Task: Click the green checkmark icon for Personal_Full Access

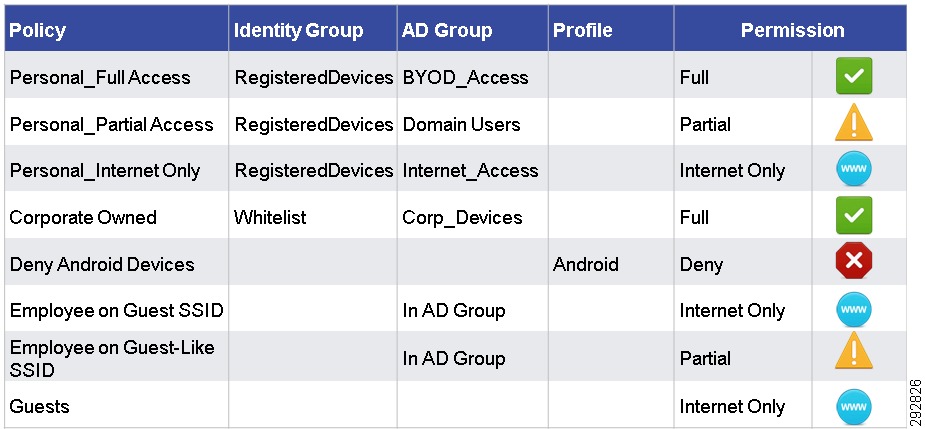Action: (x=854, y=76)
